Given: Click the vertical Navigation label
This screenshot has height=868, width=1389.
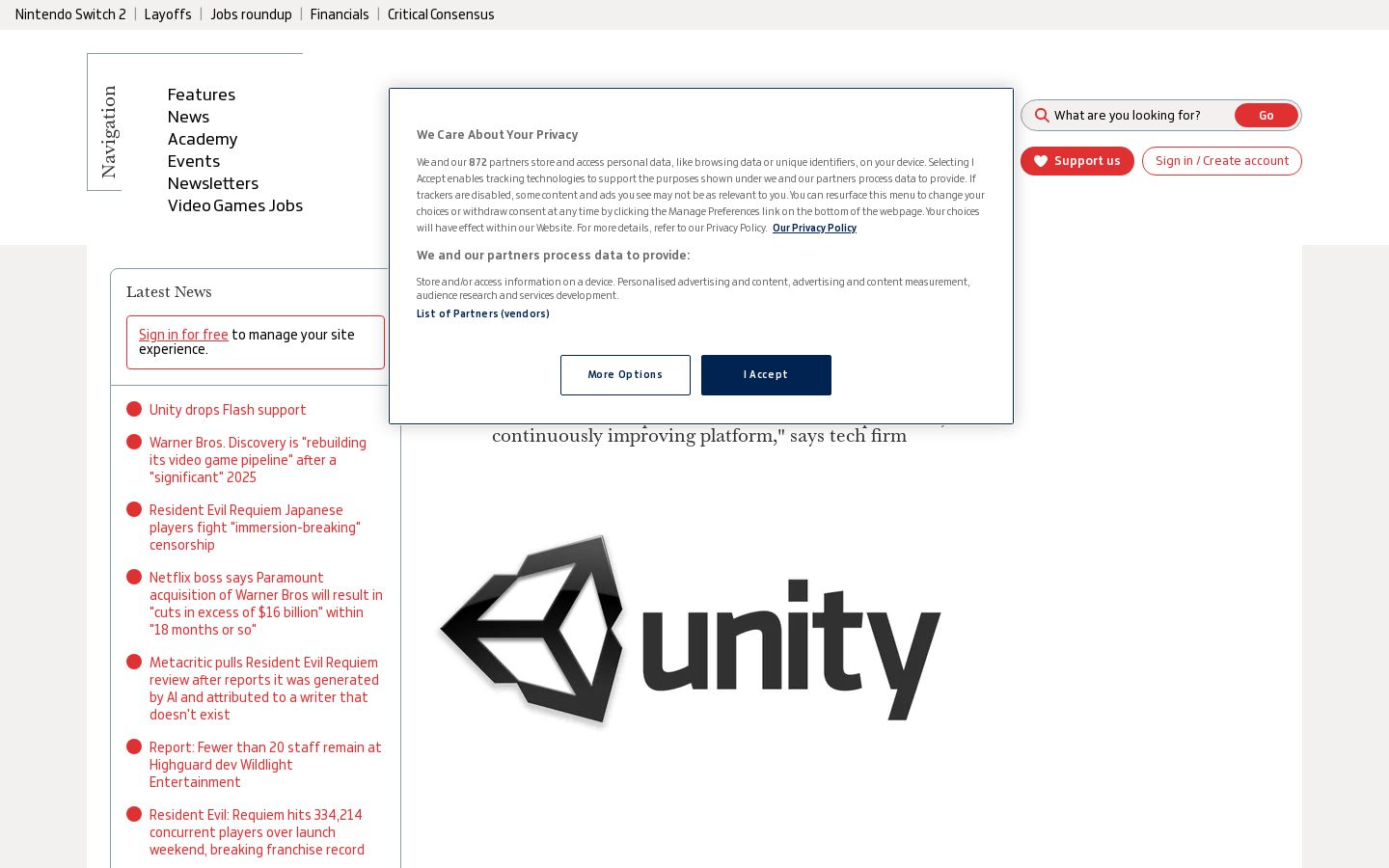Looking at the screenshot, I should [109, 131].
